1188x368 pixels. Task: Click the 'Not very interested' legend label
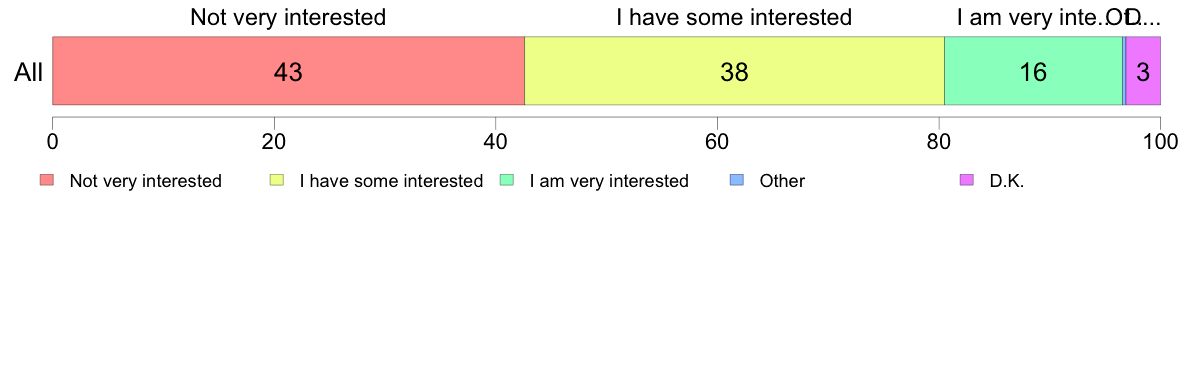click(x=145, y=181)
